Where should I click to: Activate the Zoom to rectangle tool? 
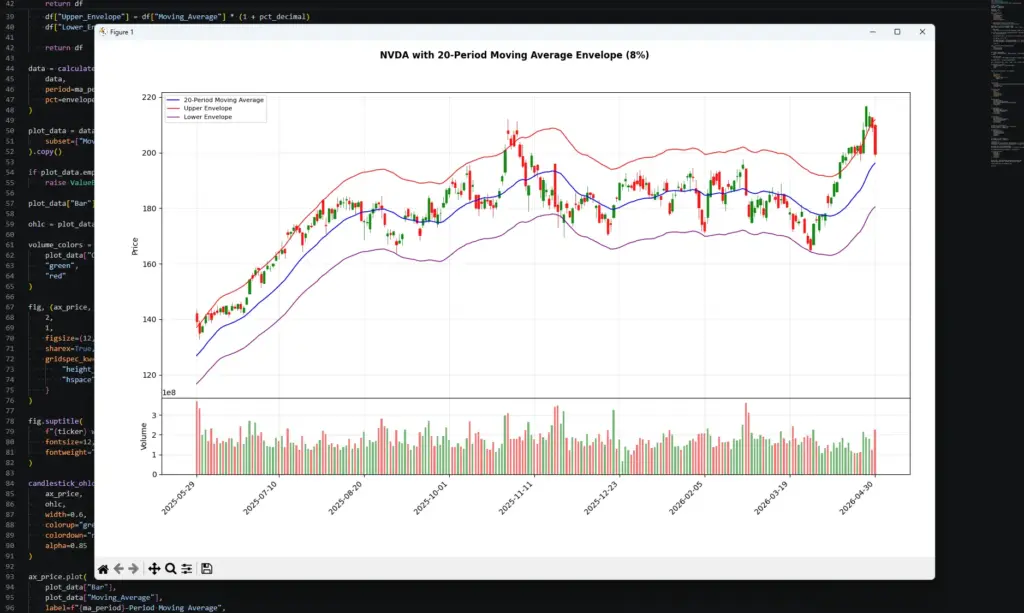pyautogui.click(x=170, y=569)
